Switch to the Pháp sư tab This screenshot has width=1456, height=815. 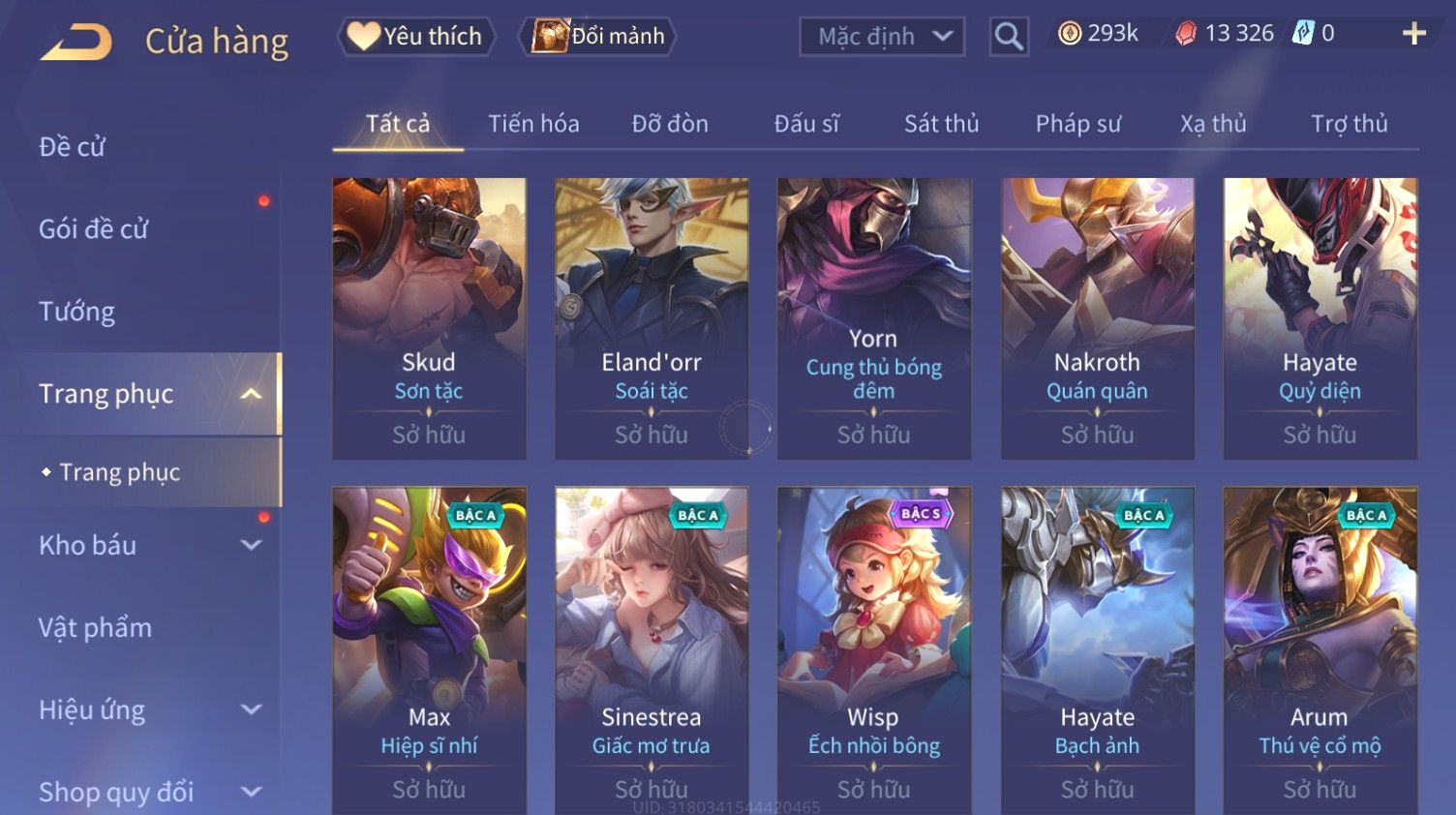(1077, 124)
